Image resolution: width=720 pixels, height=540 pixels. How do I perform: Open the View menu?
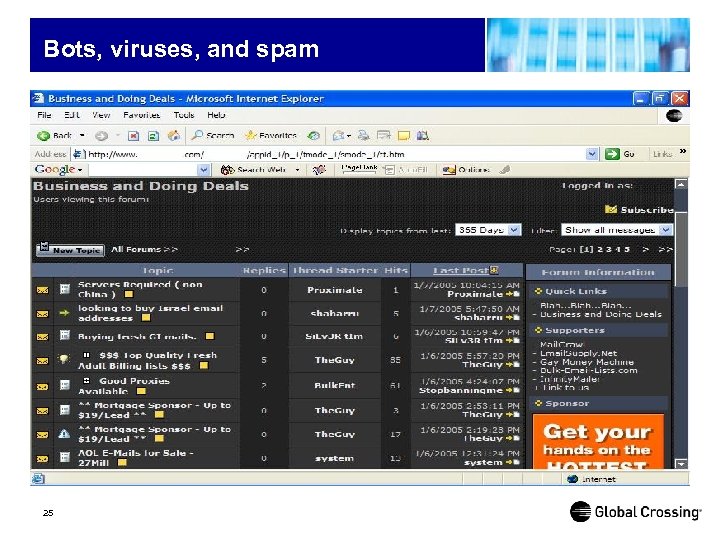101,115
